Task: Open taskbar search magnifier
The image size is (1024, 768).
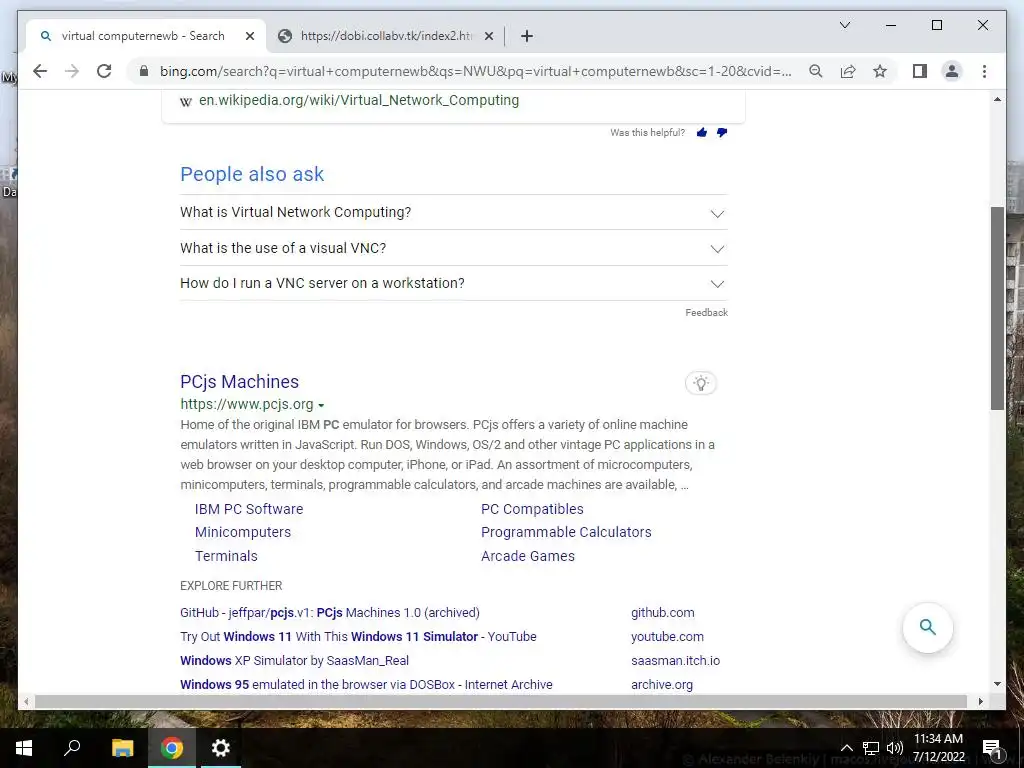Action: coord(72,748)
